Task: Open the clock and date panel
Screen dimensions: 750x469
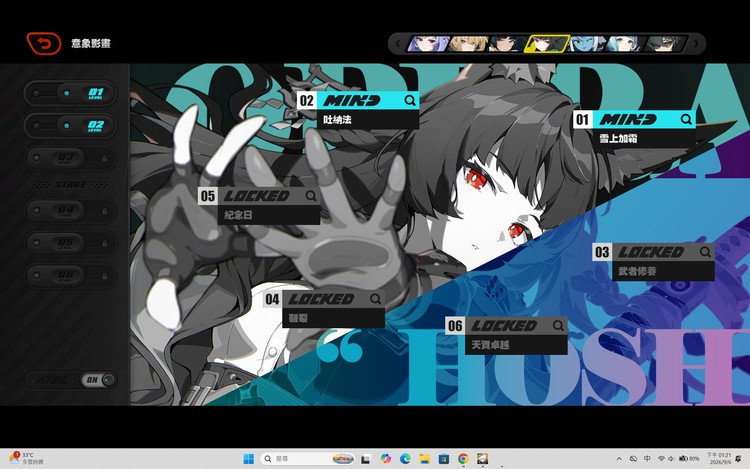Action: (719, 458)
